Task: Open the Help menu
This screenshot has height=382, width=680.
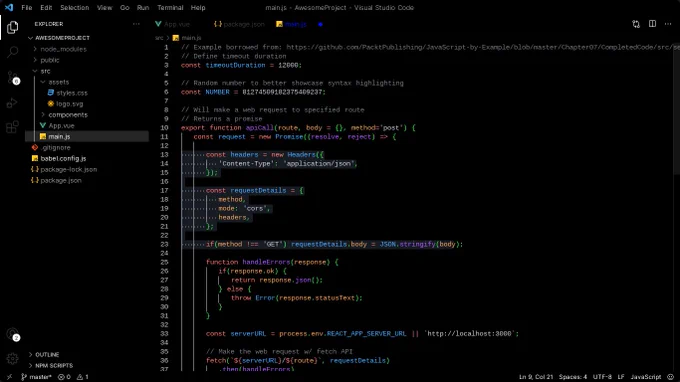Action: 198,7
